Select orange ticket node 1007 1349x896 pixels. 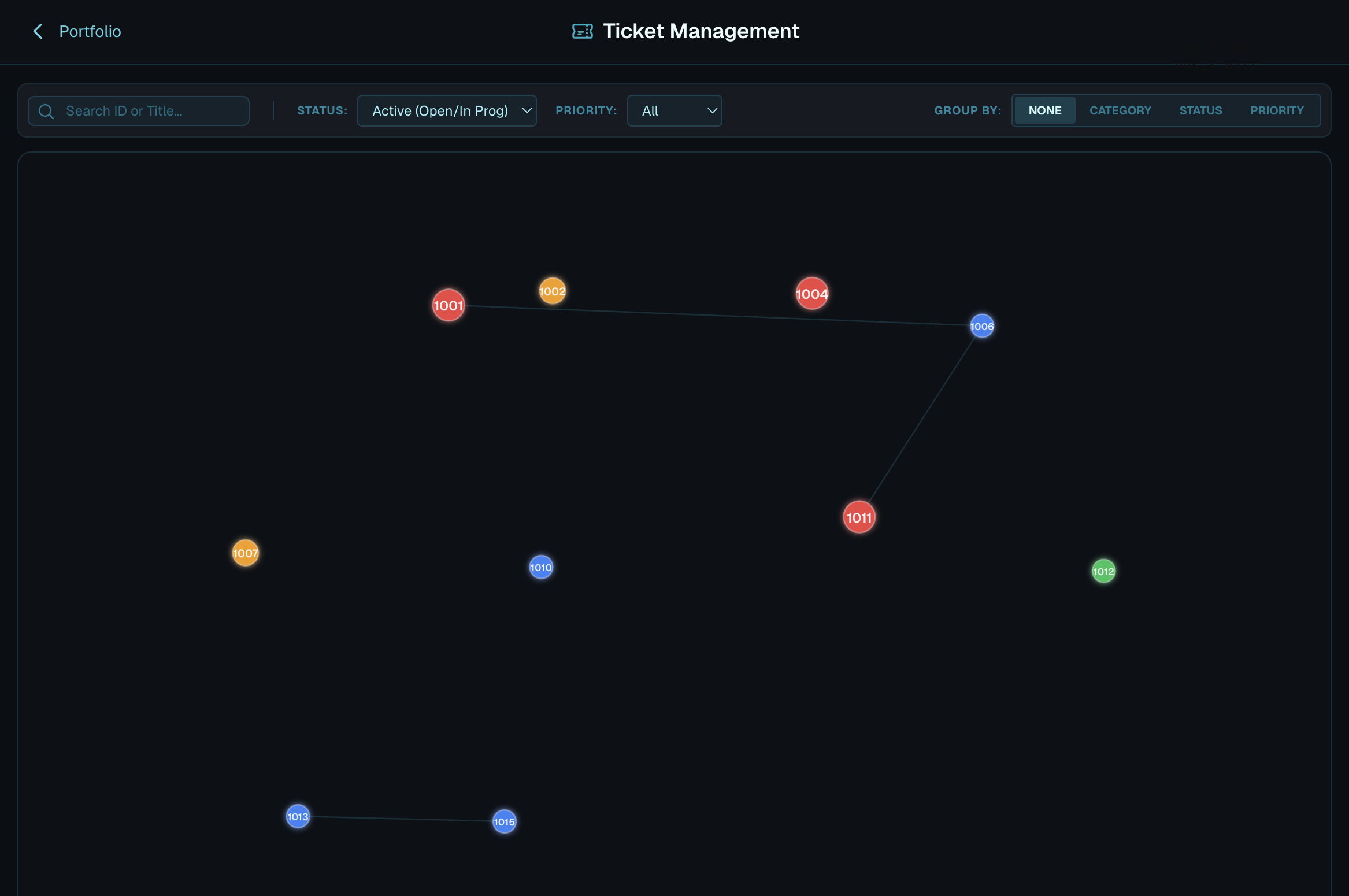[x=245, y=553]
